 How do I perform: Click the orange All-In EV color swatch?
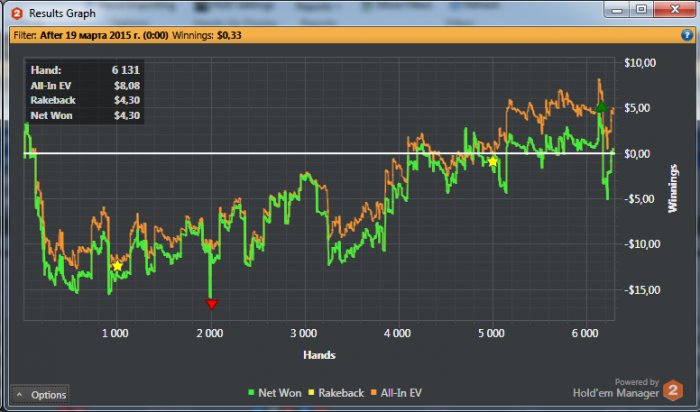point(374,393)
